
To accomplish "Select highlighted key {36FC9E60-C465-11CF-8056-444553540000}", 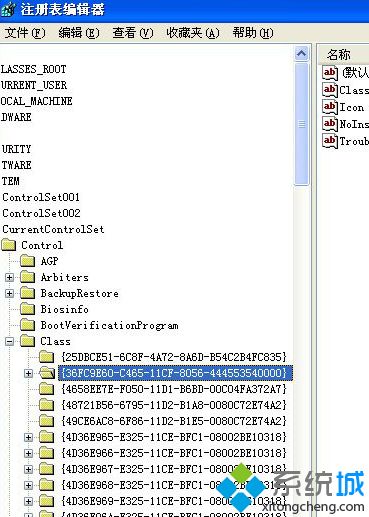I will tap(175, 373).
